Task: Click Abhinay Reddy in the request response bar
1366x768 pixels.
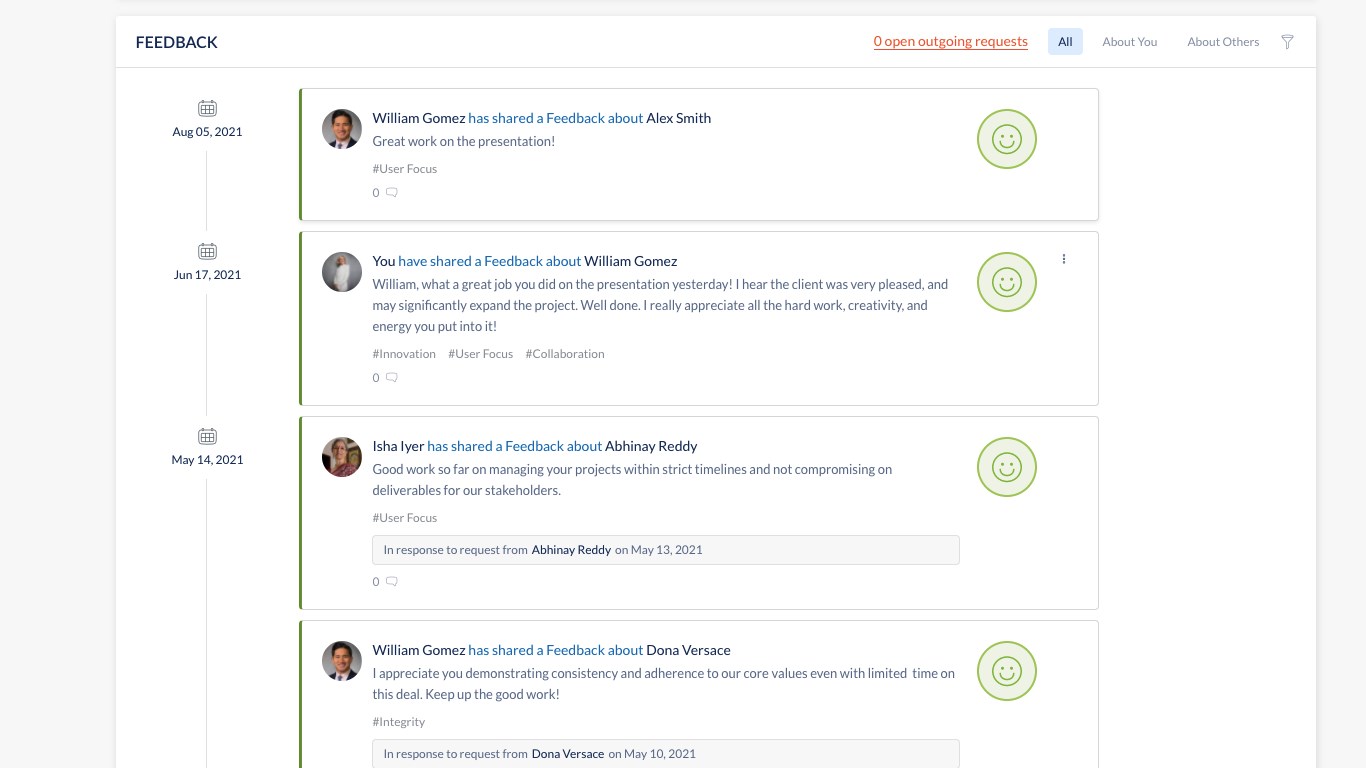Action: coord(571,550)
